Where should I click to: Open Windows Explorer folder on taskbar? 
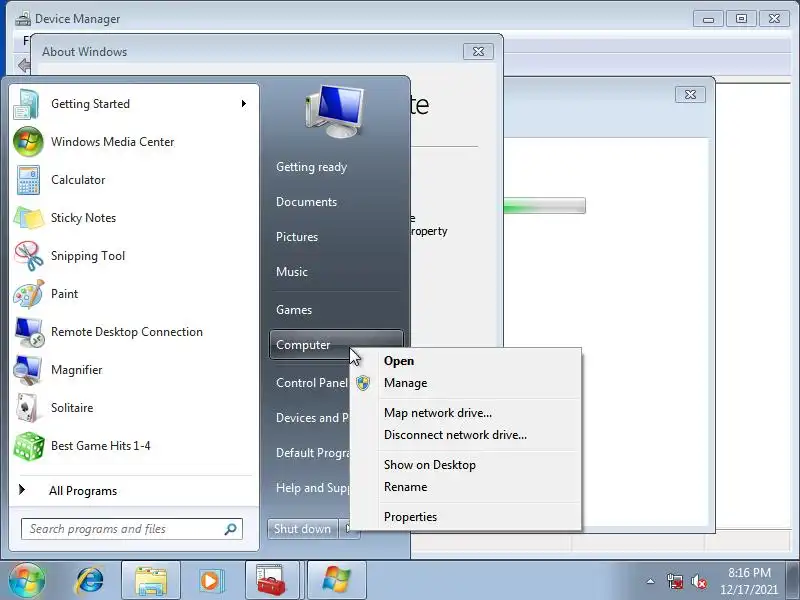tap(151, 581)
